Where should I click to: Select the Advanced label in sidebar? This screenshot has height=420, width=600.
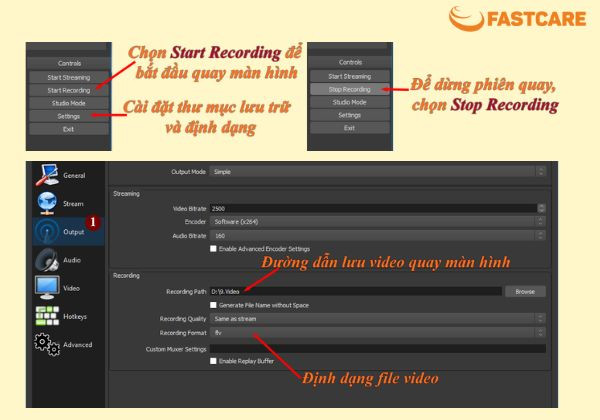click(x=78, y=345)
